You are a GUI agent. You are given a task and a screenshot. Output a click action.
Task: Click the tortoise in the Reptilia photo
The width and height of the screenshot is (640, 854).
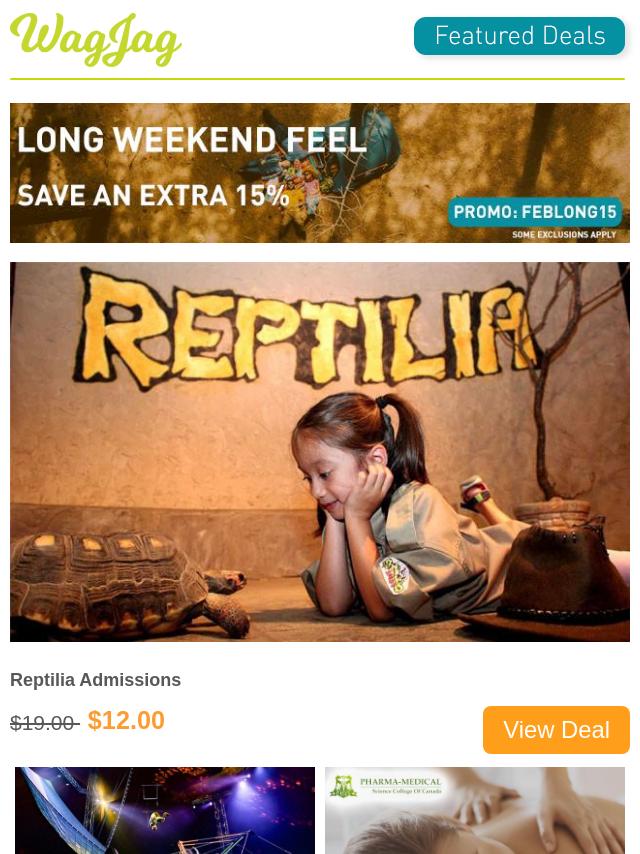[128, 583]
